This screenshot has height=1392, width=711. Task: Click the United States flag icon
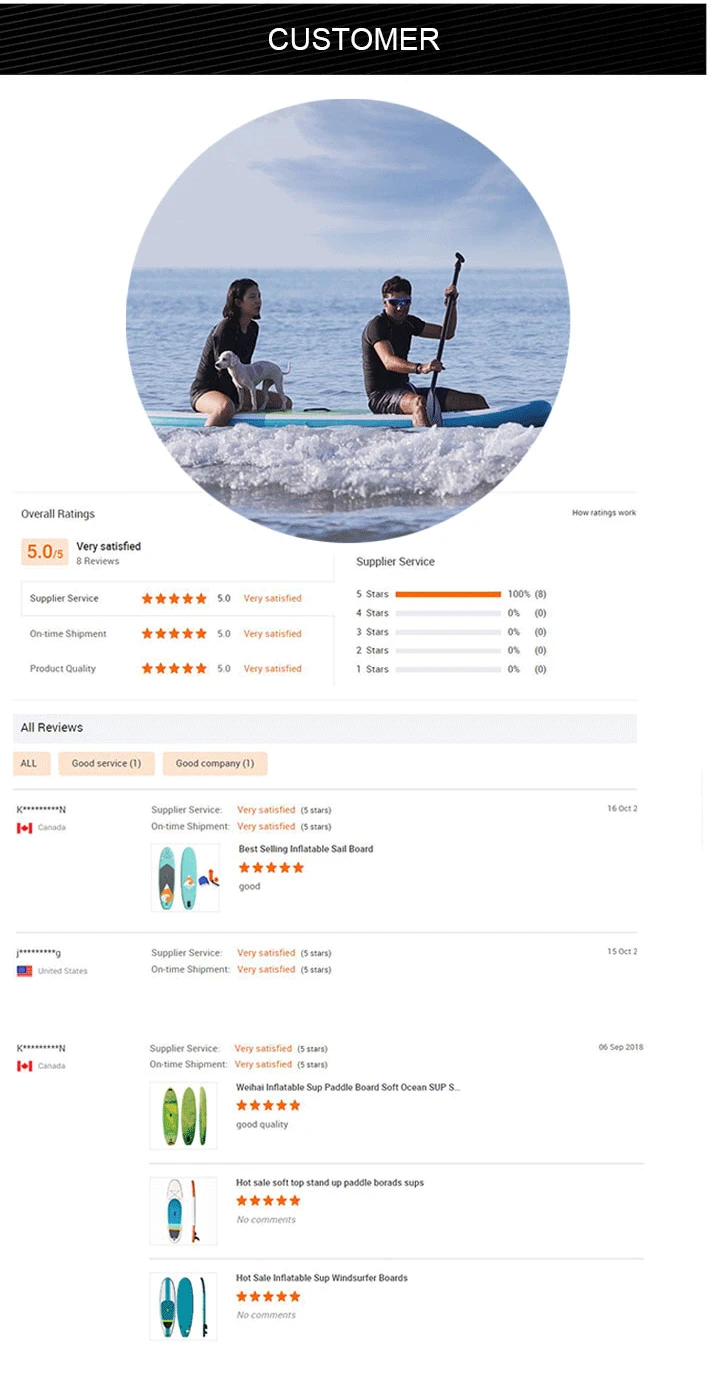click(x=25, y=971)
